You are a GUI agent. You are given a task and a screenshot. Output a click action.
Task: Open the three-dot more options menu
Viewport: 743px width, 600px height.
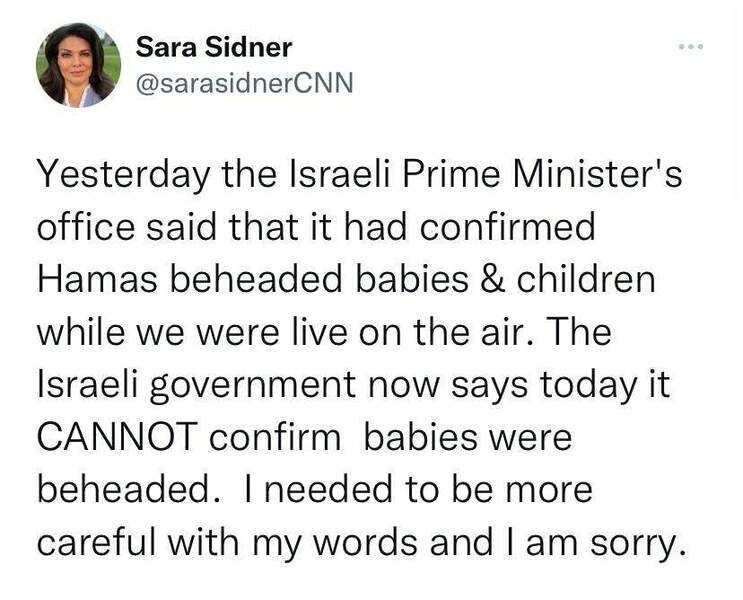point(690,48)
